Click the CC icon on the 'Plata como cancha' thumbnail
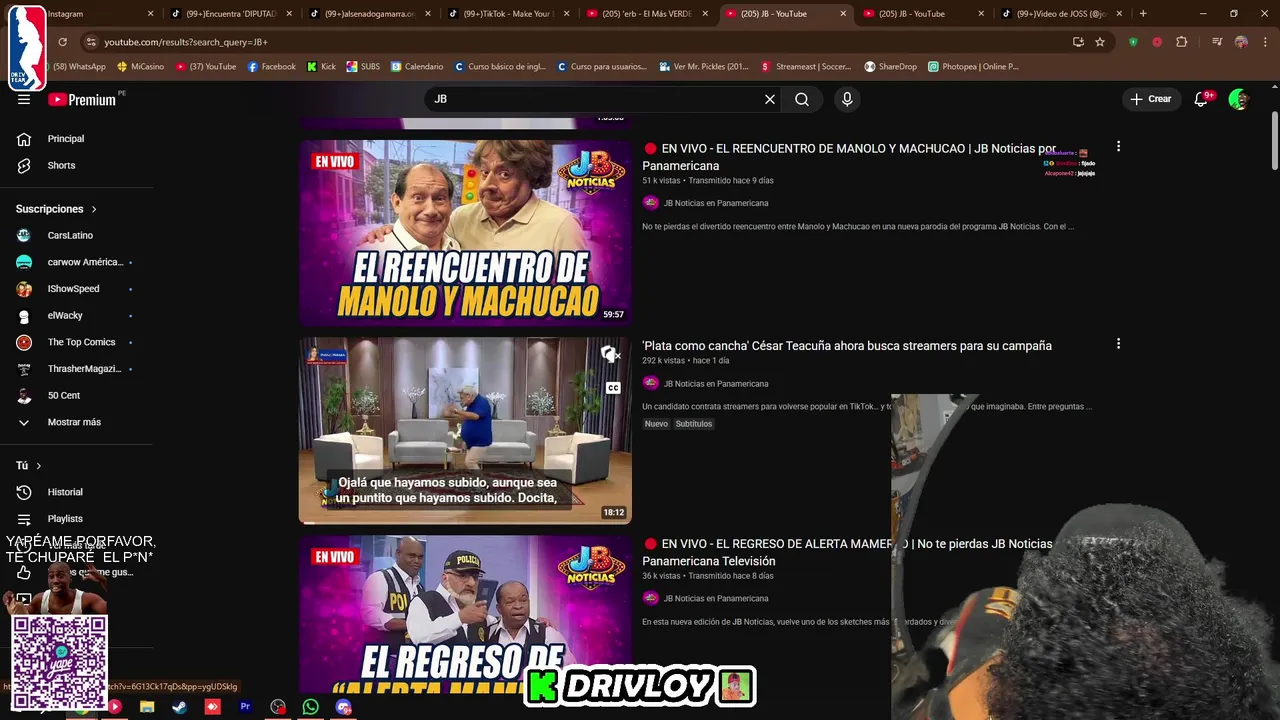 (x=613, y=388)
